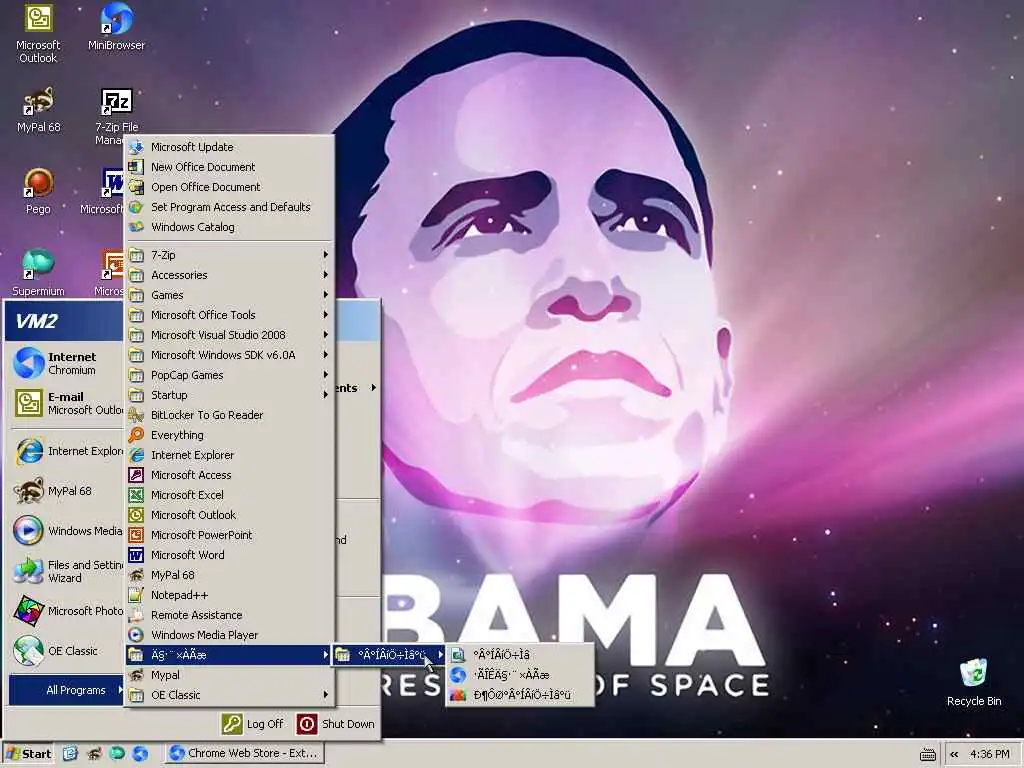Screen dimensions: 1024x768
Task: Expand PopCap Games folder
Action: click(x=229, y=375)
